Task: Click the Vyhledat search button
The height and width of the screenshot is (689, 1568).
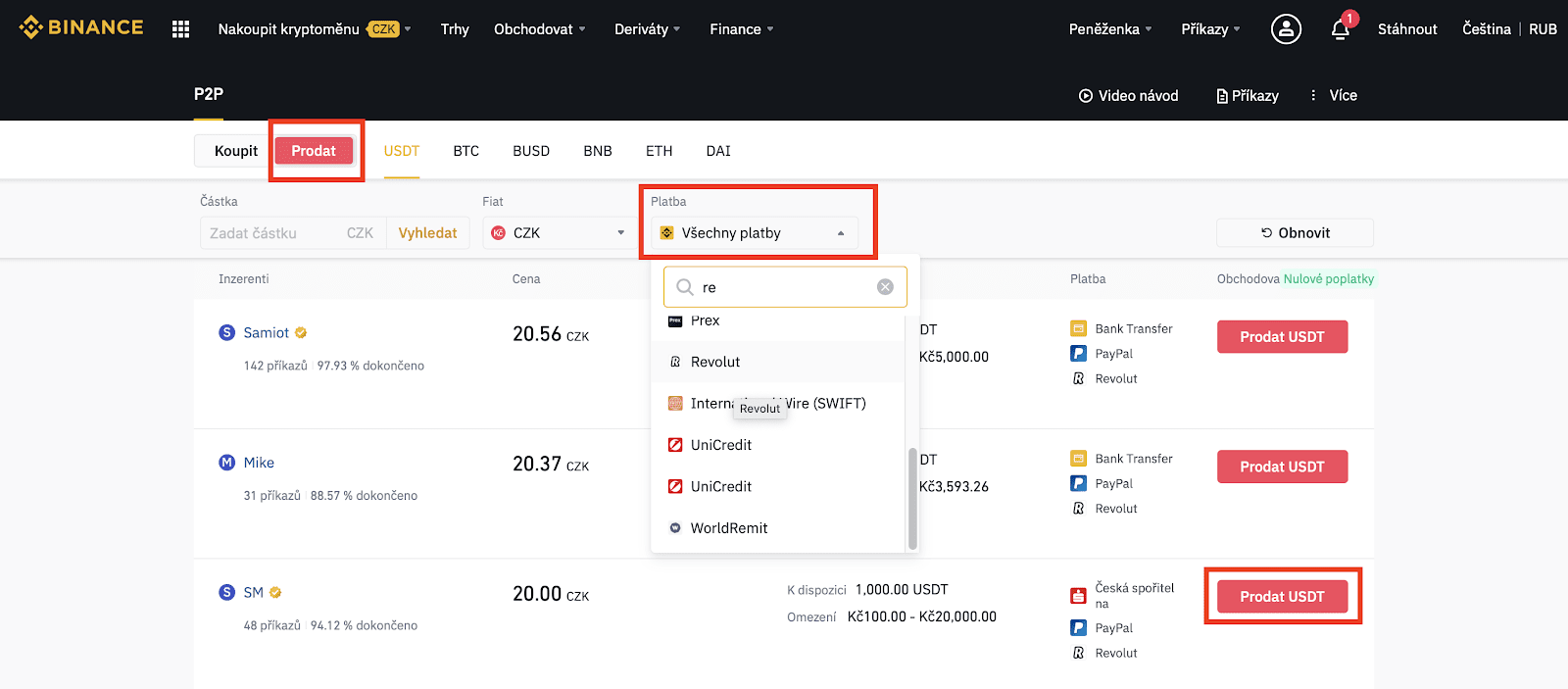Action: click(x=427, y=233)
